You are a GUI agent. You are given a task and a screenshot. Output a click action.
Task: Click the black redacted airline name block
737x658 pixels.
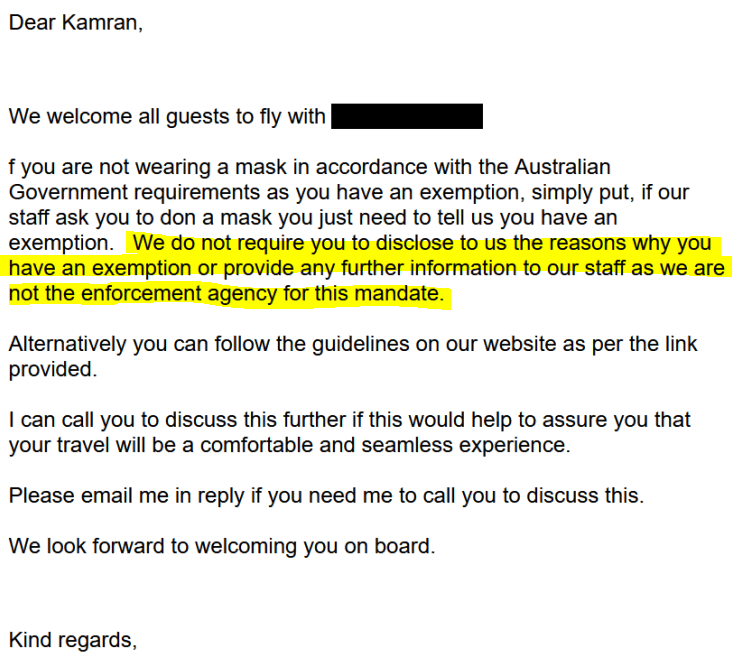(406, 117)
